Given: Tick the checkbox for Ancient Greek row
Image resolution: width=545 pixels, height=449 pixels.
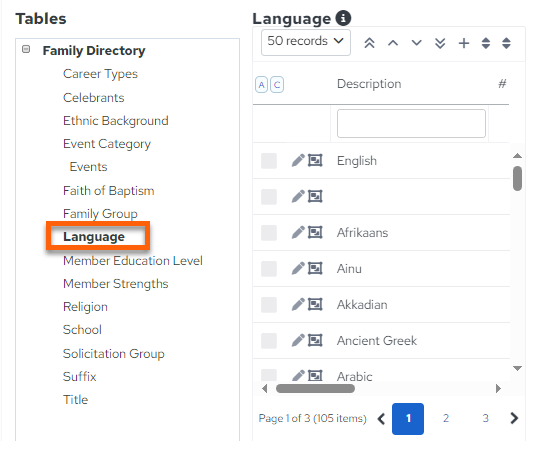Looking at the screenshot, I should (x=269, y=341).
